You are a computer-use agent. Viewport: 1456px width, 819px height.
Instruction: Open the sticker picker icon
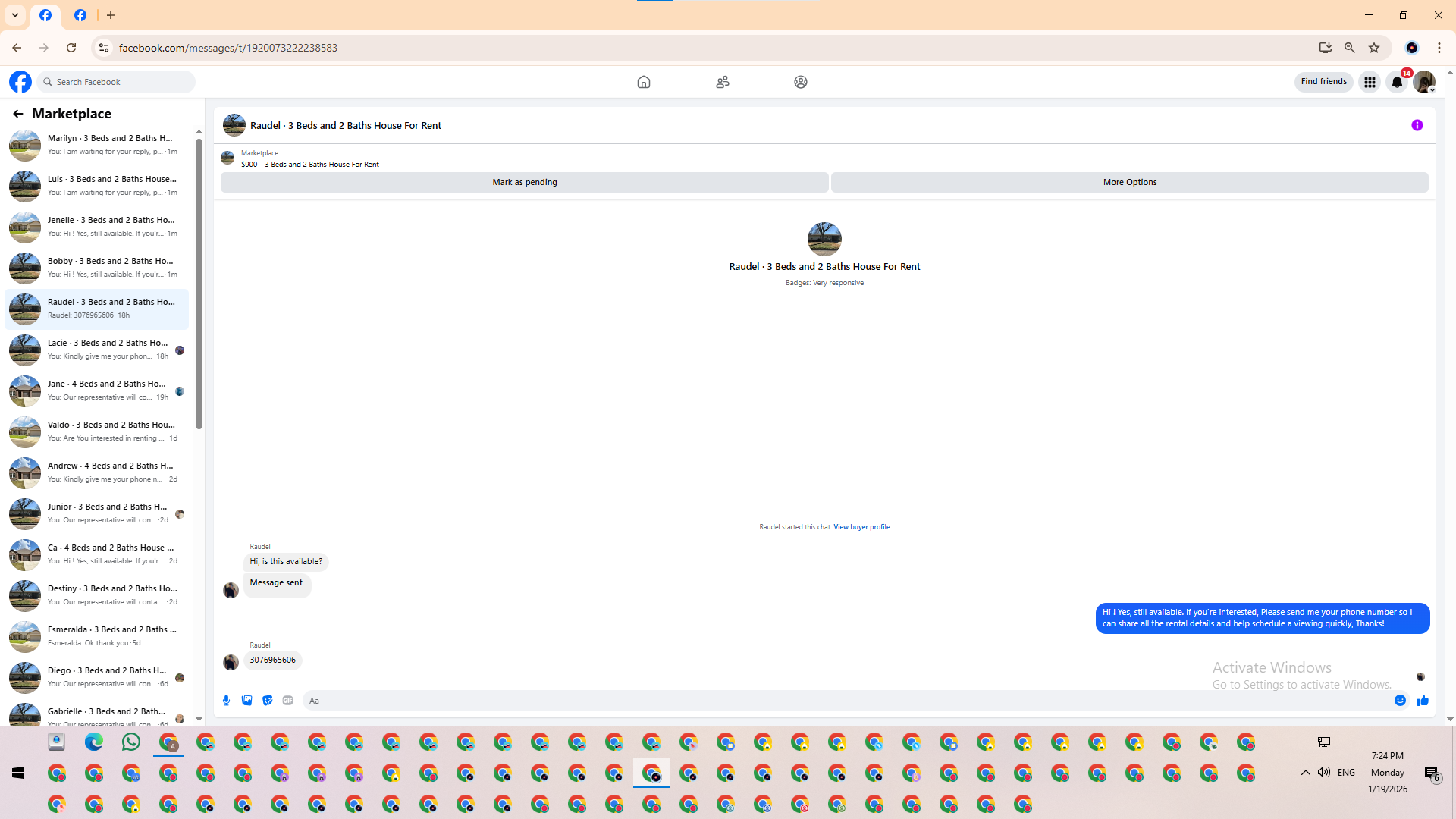267,701
